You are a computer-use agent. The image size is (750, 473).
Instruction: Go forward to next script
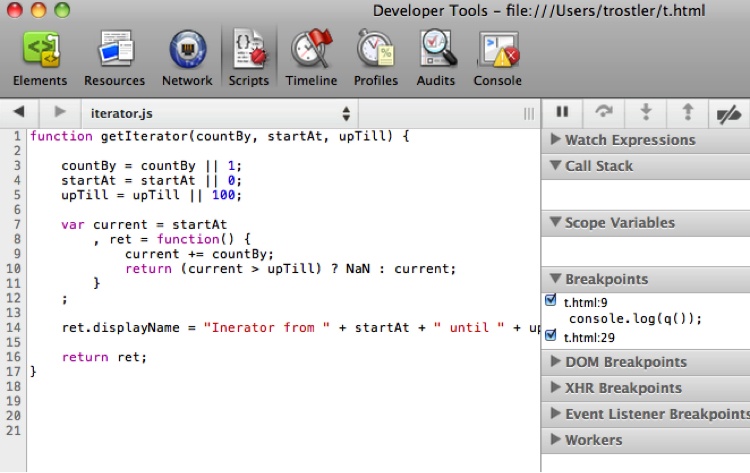click(60, 112)
